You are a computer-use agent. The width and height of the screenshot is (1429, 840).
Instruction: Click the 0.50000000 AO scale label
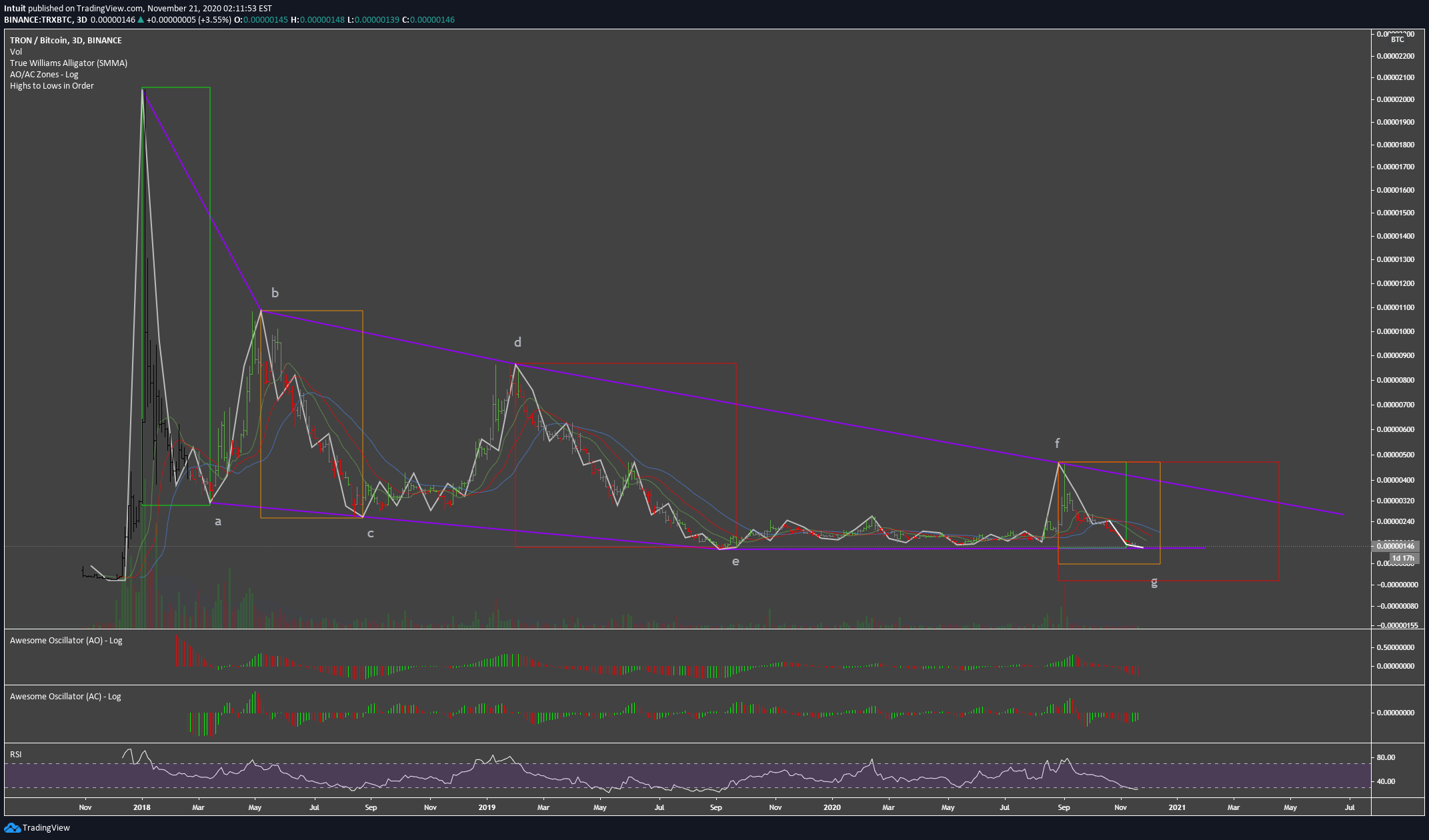(x=1396, y=648)
